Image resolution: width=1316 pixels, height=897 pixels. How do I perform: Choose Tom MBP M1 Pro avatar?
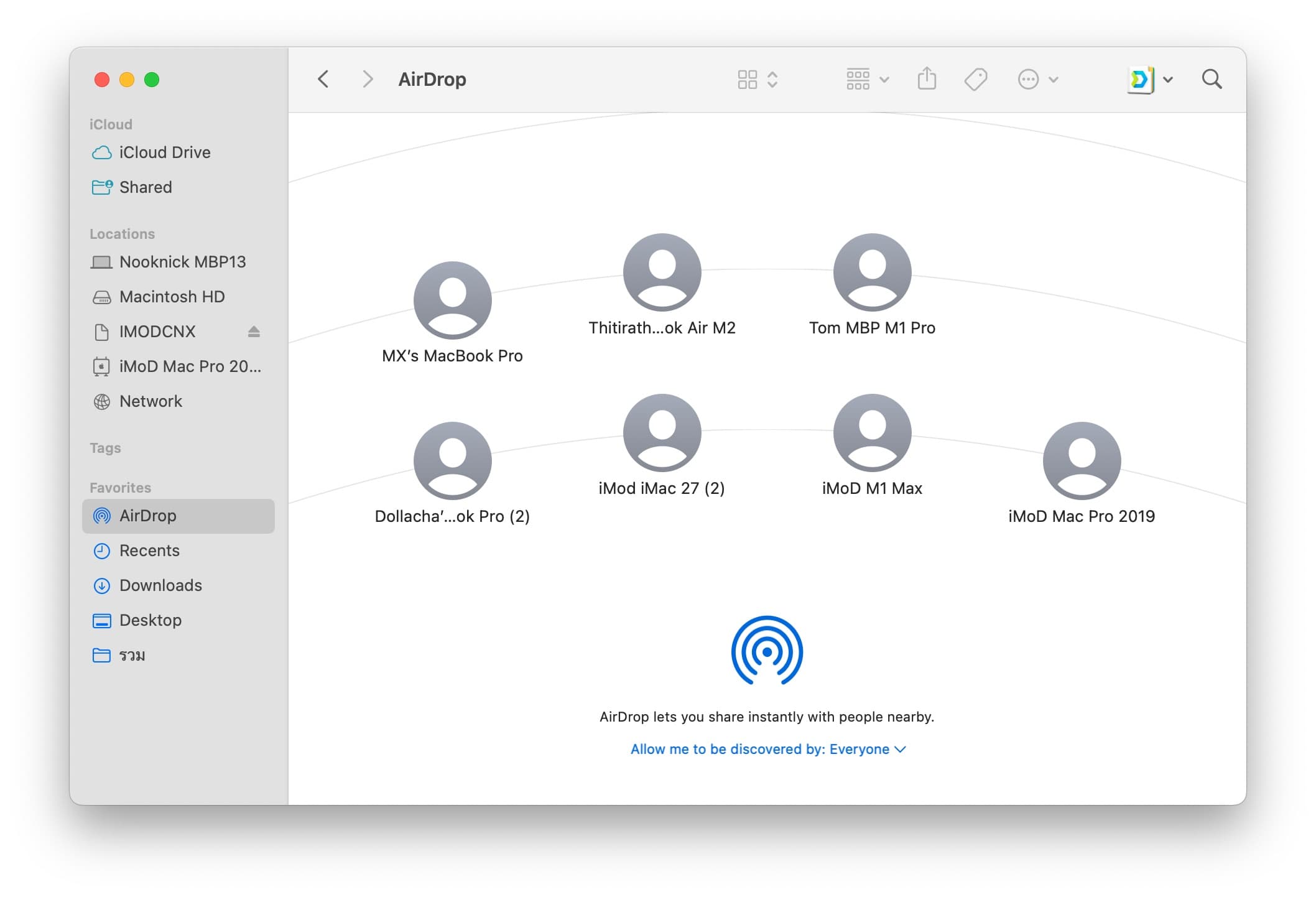(872, 272)
